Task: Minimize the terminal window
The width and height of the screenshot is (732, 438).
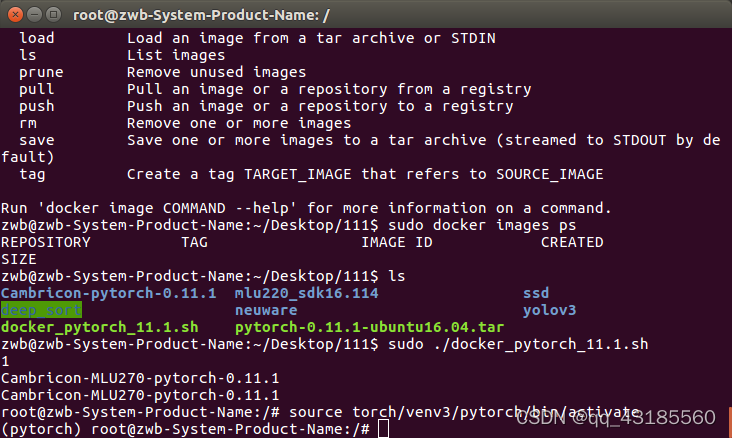Action: tap(35, 15)
